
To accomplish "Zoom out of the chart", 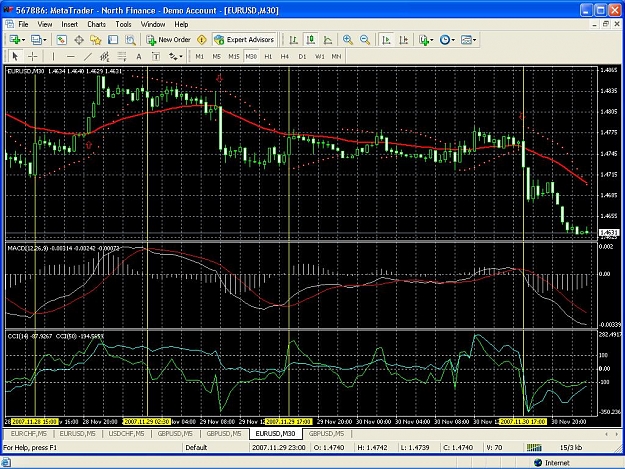I will [365, 39].
